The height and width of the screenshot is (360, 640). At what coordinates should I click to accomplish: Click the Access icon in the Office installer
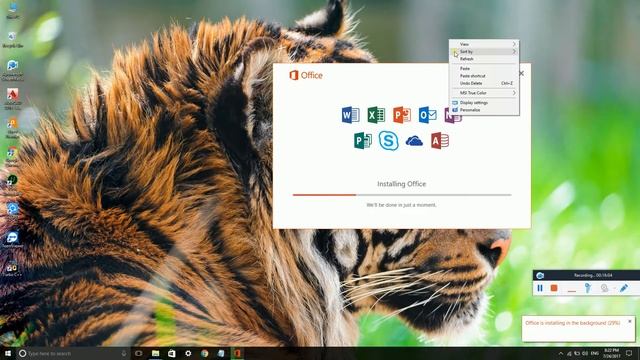click(440, 141)
